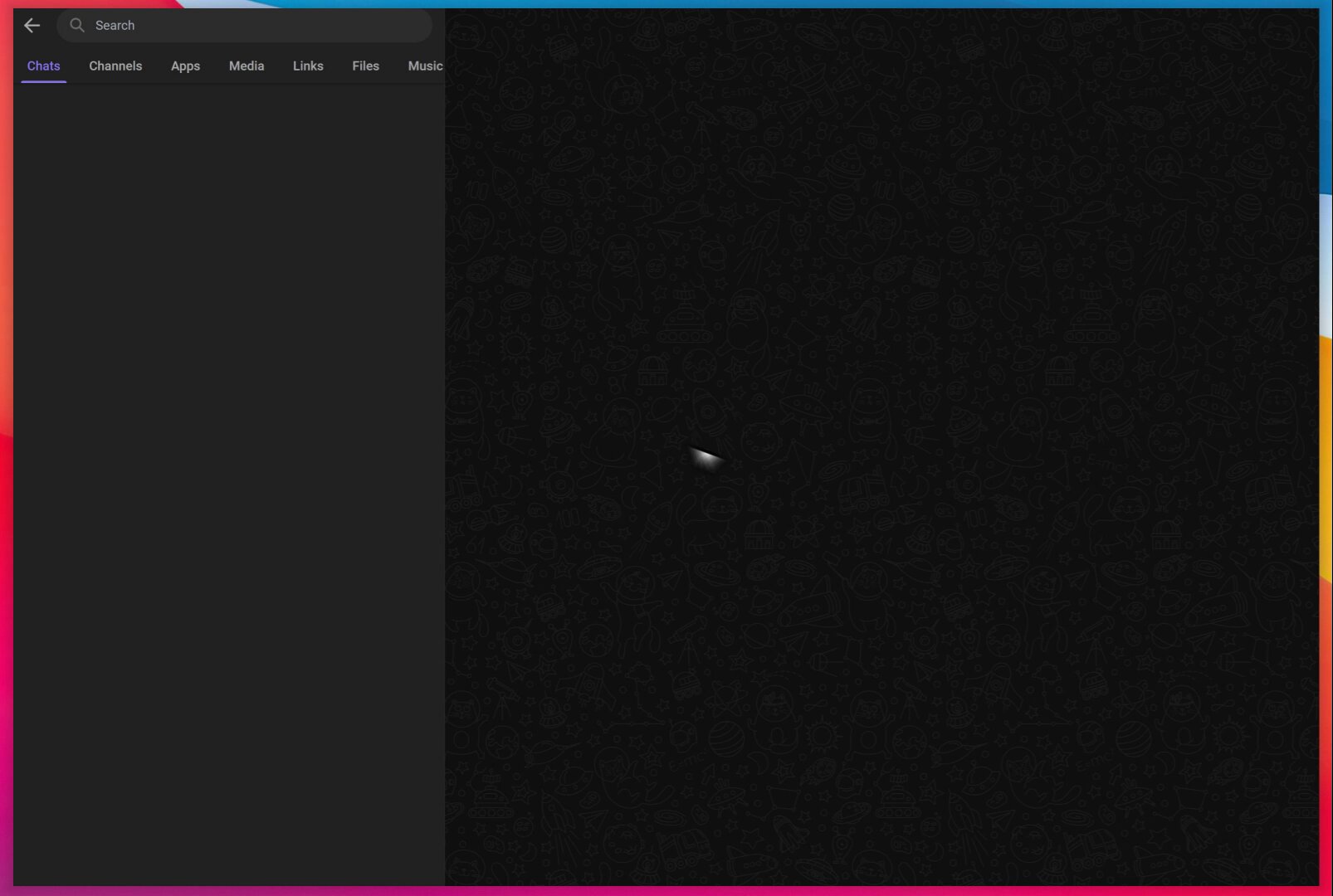Open the Files tab
1333x896 pixels.
365,66
